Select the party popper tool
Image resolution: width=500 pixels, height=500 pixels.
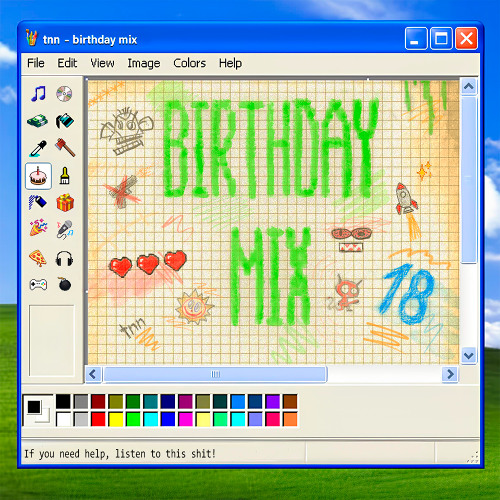click(x=38, y=228)
